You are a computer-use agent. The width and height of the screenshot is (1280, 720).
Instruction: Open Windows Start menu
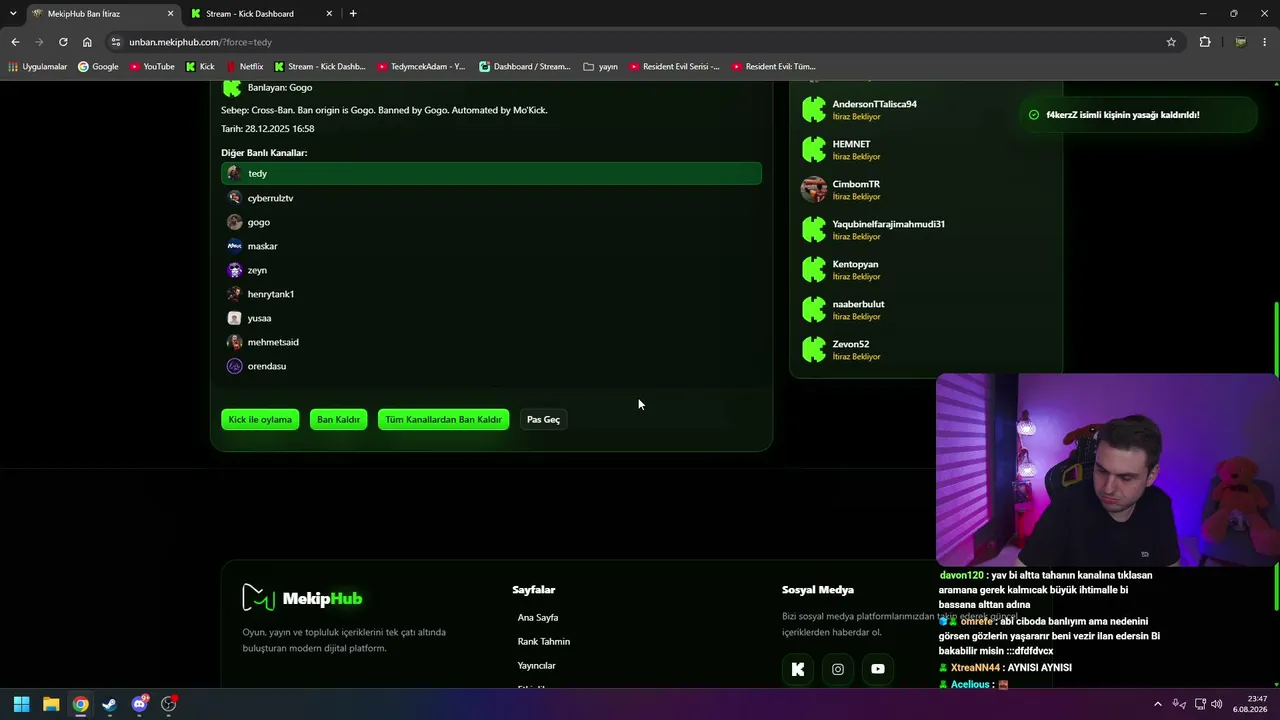point(21,704)
